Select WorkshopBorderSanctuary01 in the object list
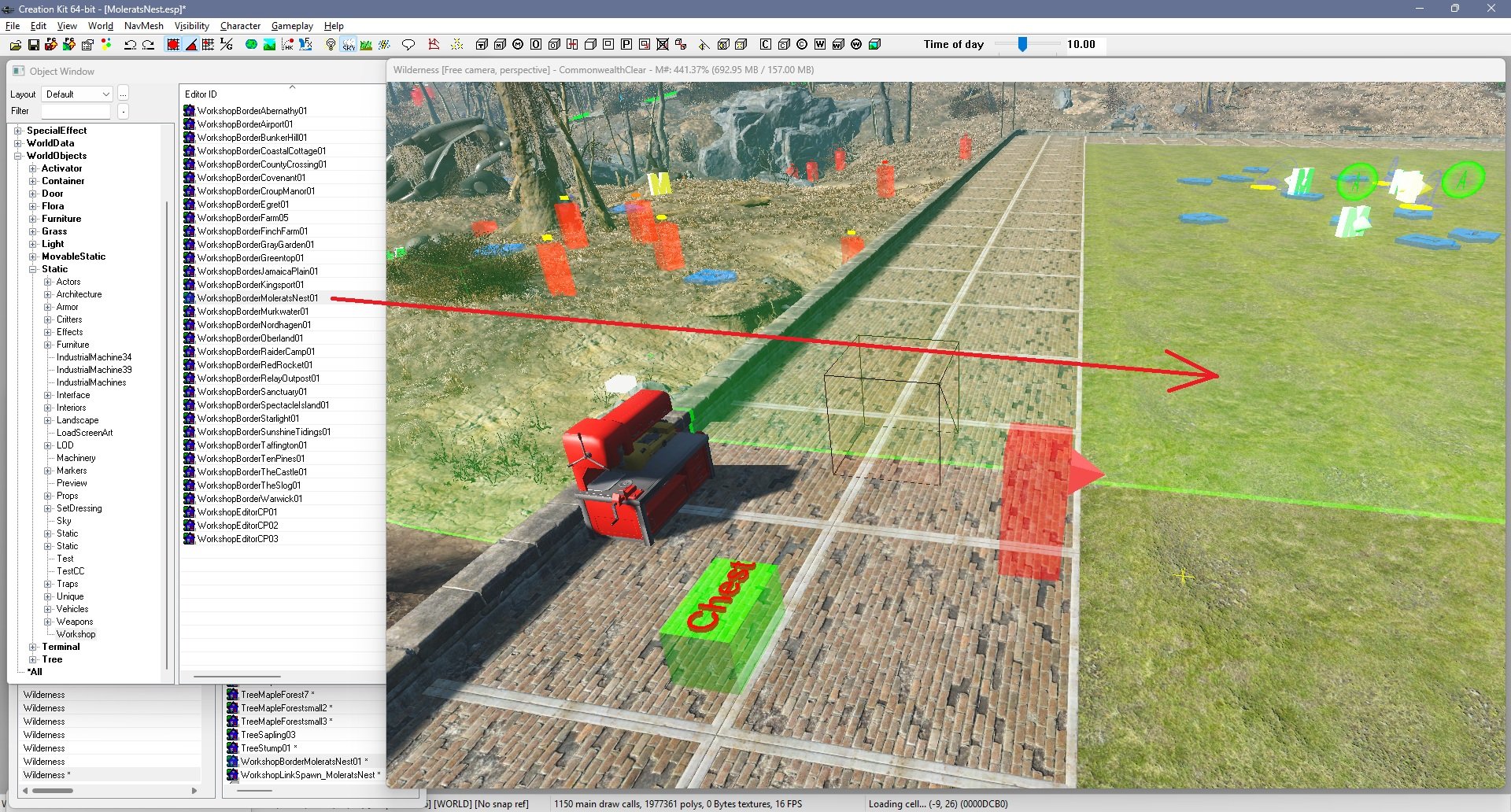Screen dimensions: 1511x812 252,392
